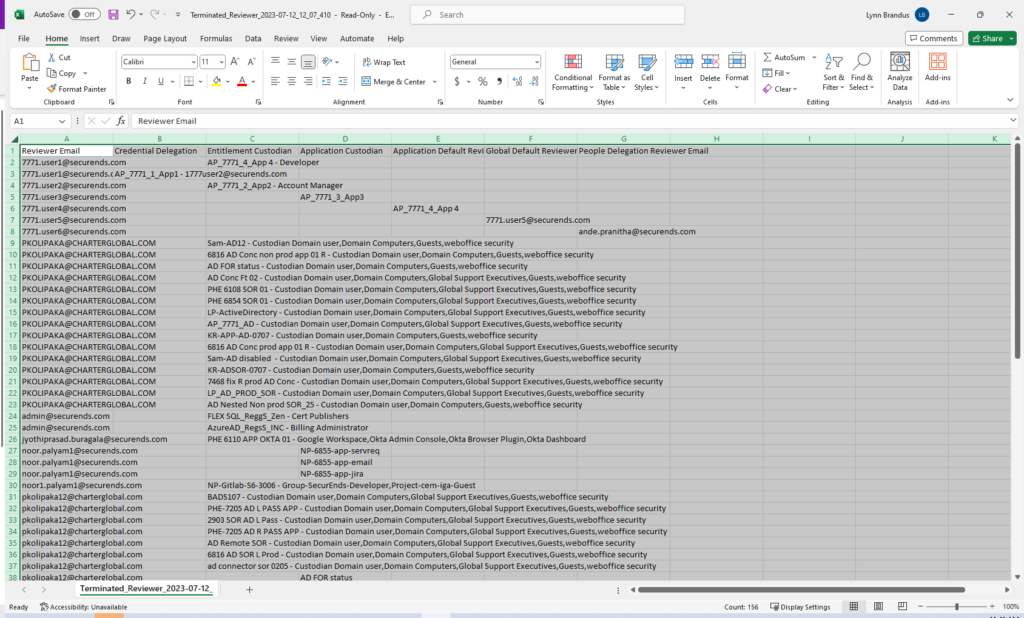
Task: Click Center alignment icon
Action: pos(292,82)
